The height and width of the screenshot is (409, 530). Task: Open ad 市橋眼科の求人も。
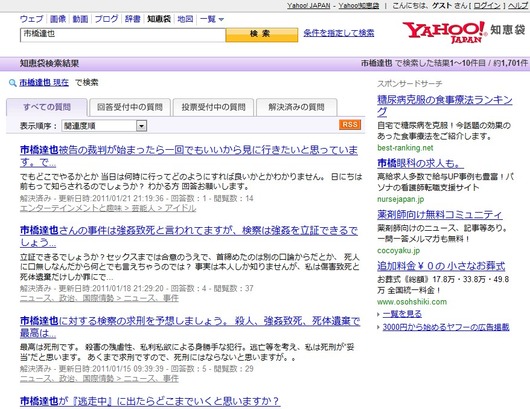[420, 163]
